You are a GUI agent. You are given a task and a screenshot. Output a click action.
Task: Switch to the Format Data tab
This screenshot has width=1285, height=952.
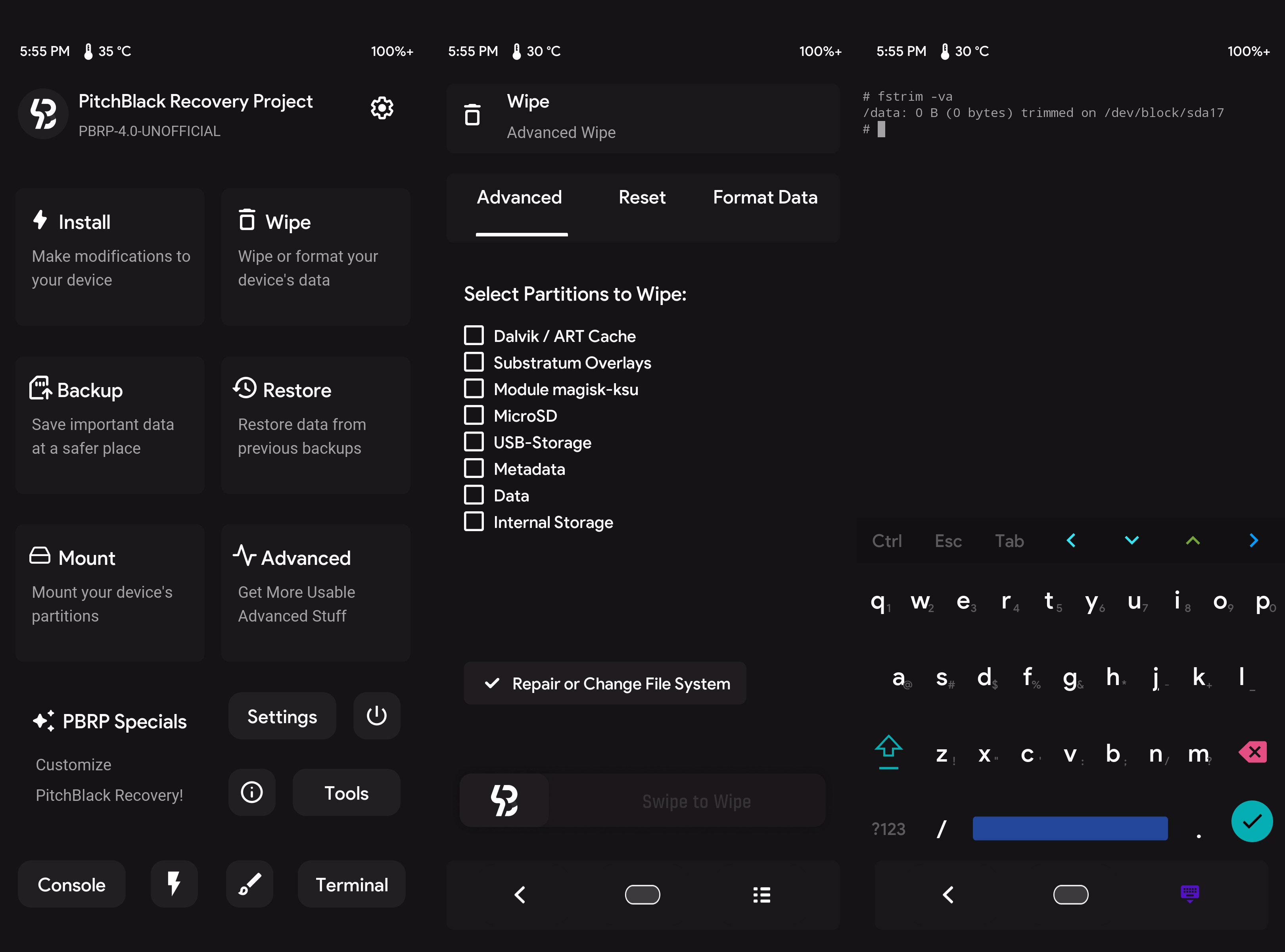tap(765, 198)
